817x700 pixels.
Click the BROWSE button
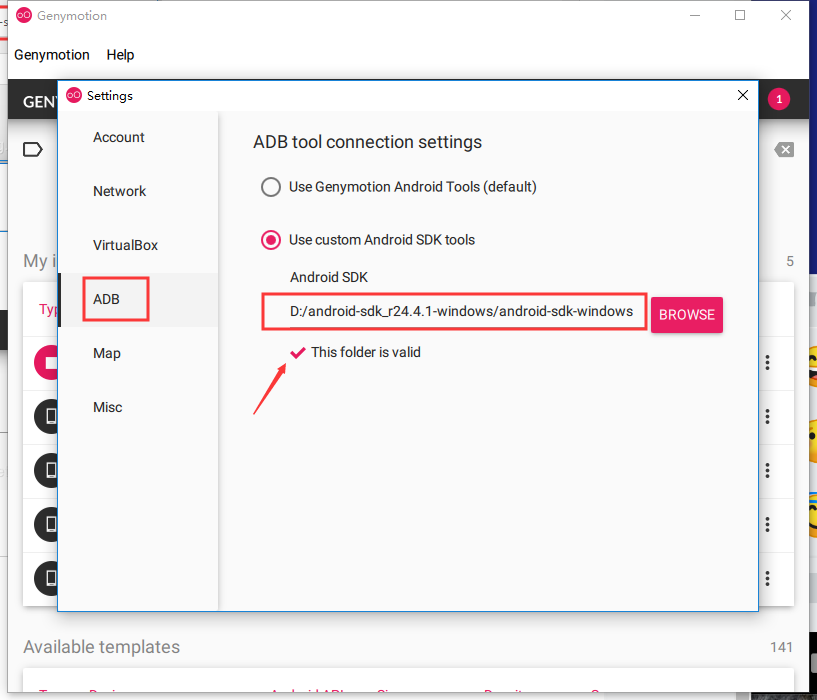tap(686, 314)
